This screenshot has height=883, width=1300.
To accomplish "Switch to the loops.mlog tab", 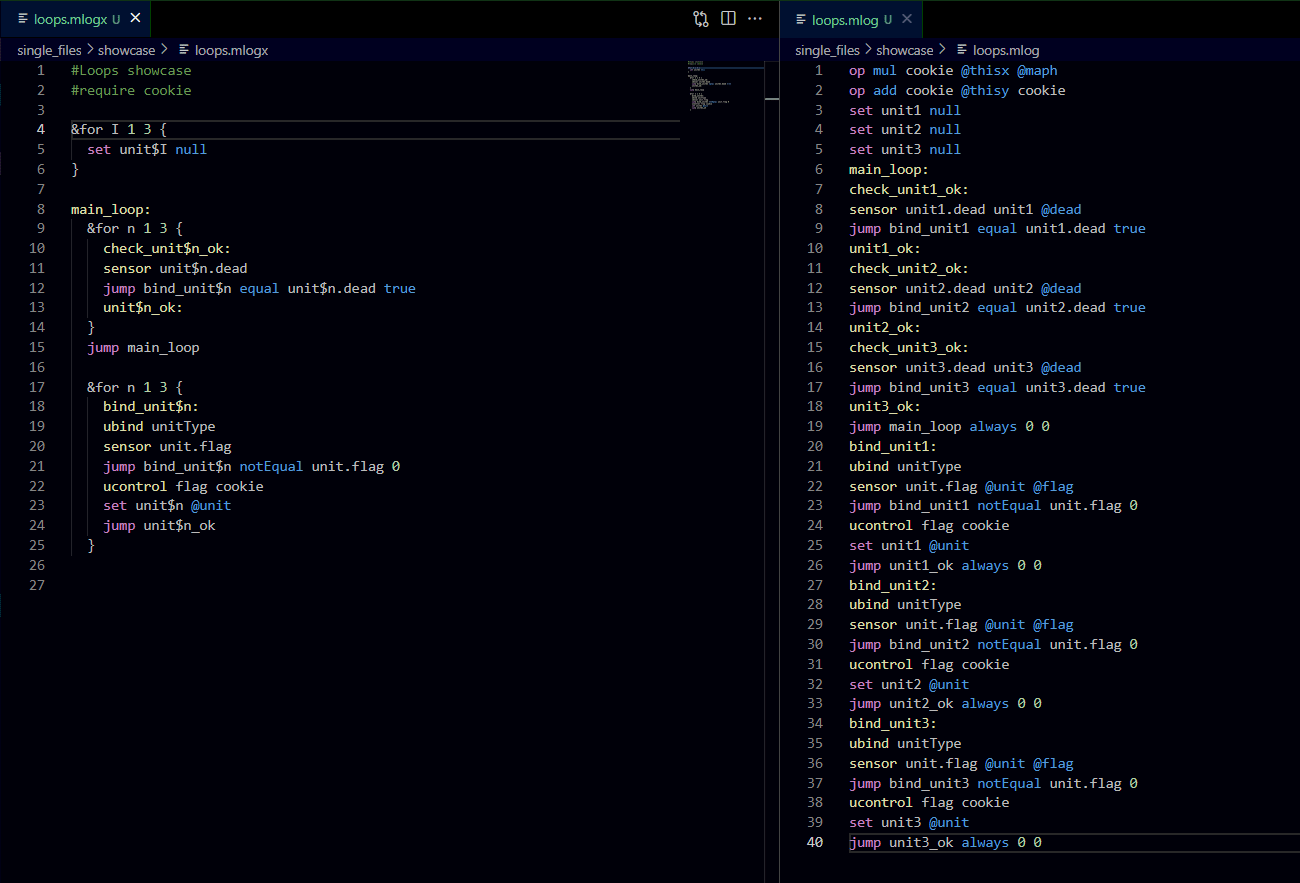I will point(851,19).
